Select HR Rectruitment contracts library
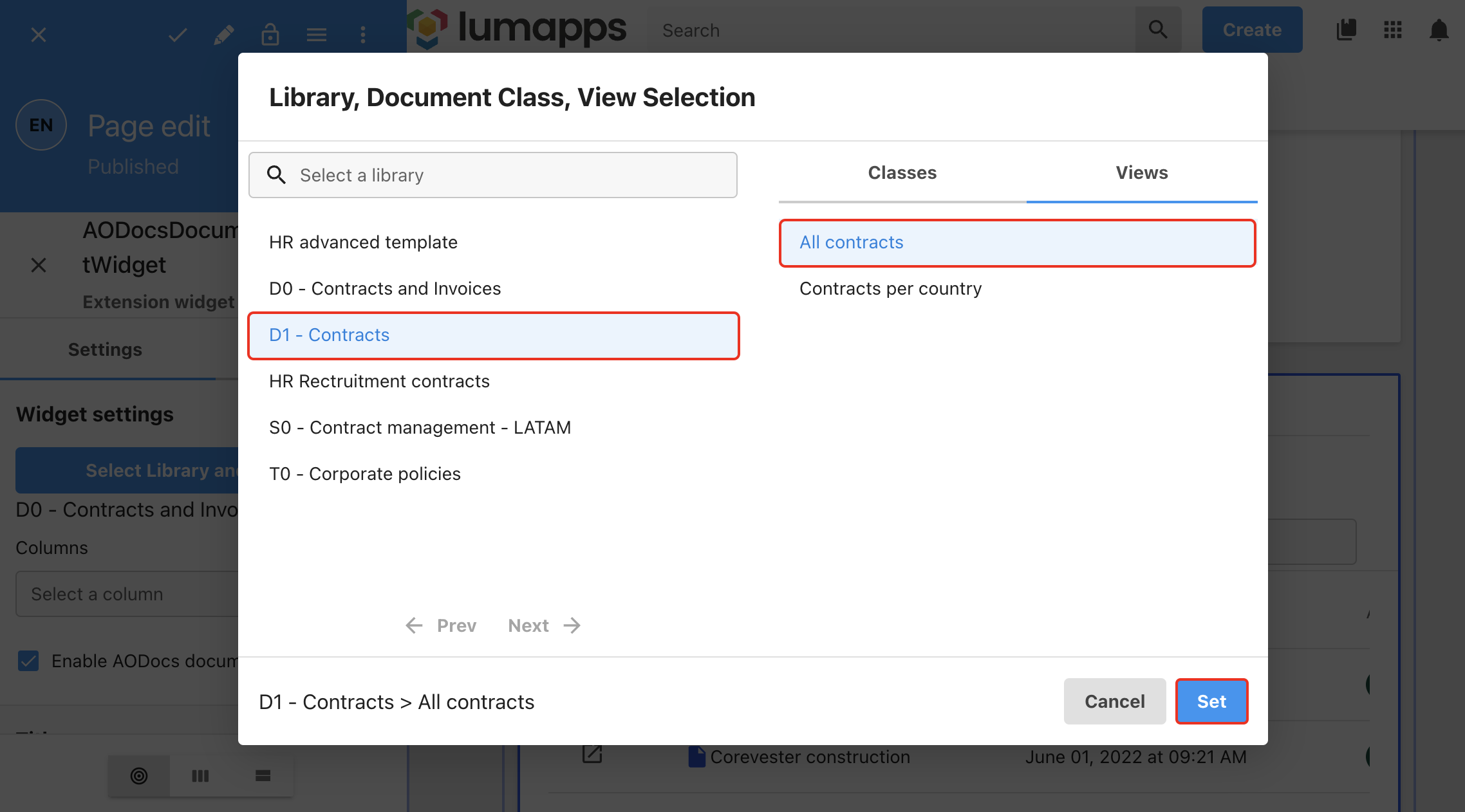 tap(493, 381)
